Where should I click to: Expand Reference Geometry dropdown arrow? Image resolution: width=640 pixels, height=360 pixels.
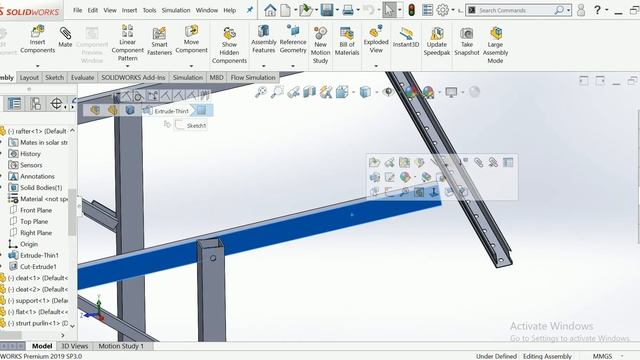point(293,66)
